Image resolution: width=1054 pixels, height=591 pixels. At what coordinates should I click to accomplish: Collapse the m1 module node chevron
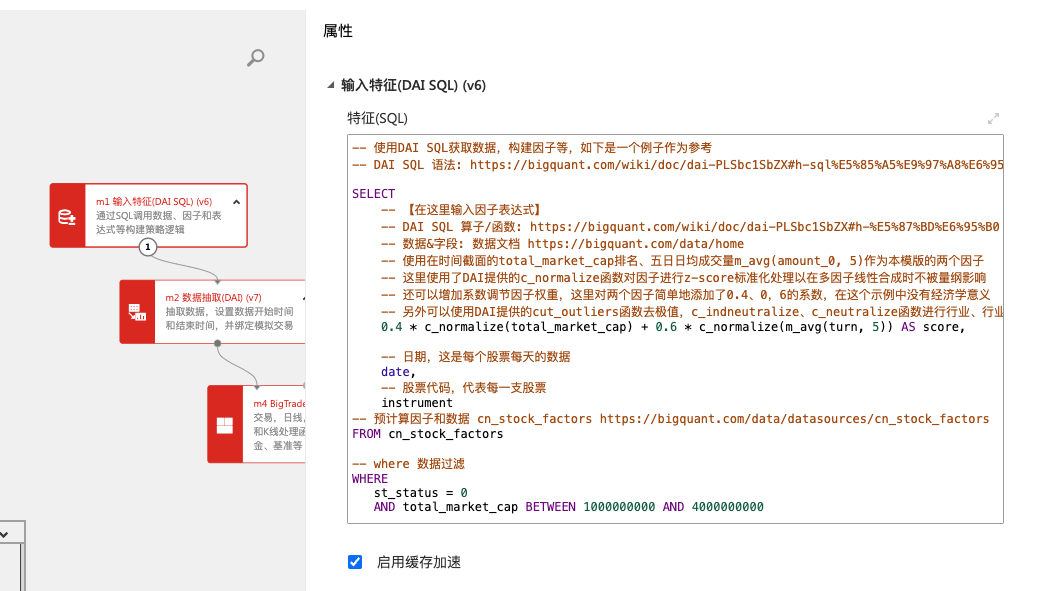click(x=236, y=201)
